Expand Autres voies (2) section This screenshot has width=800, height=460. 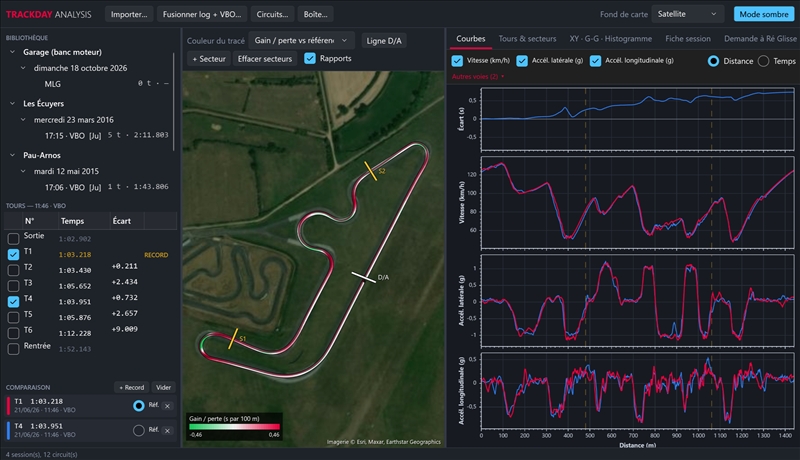[x=478, y=76]
